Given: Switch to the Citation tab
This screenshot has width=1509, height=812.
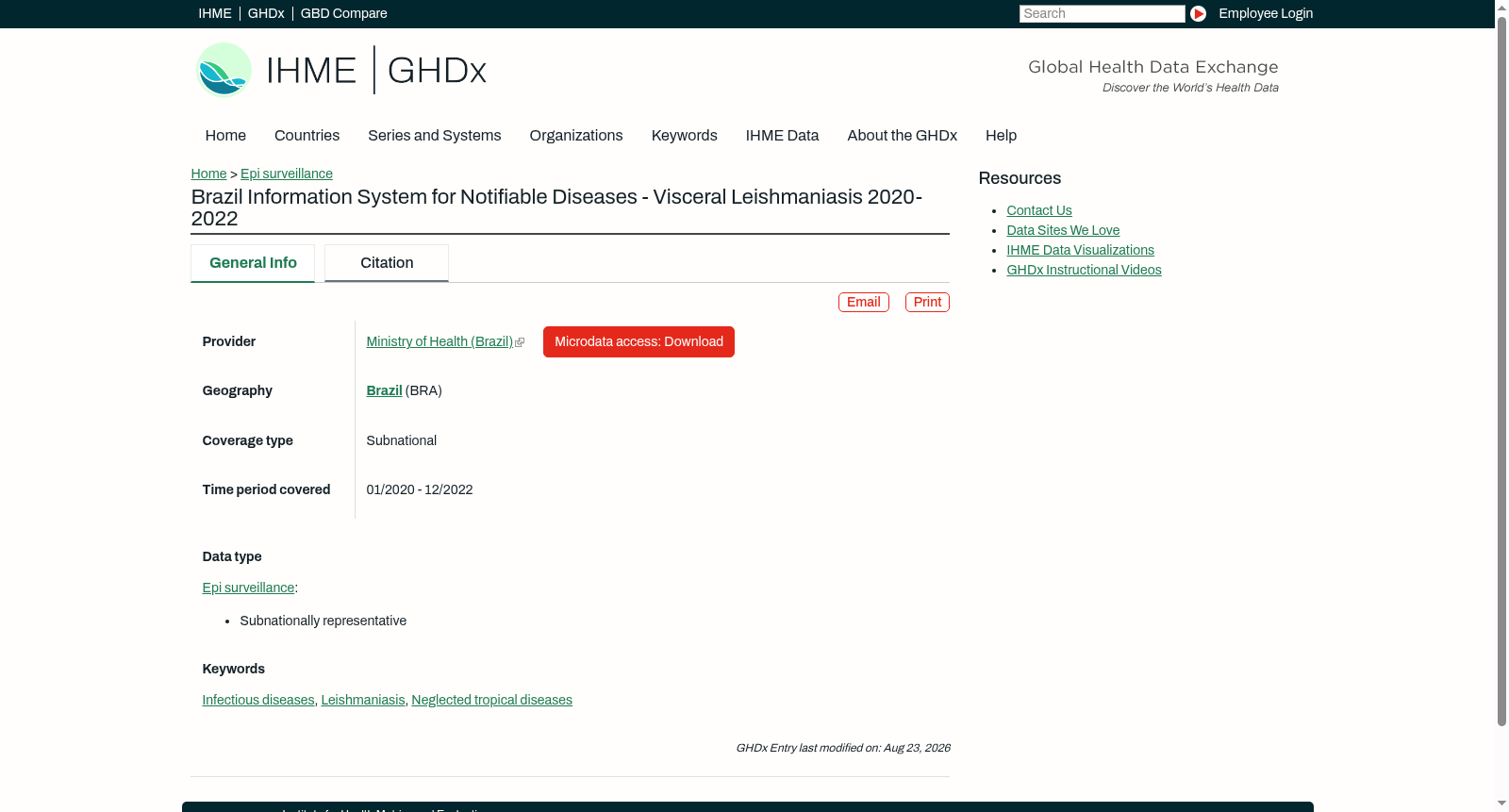Looking at the screenshot, I should click(387, 263).
